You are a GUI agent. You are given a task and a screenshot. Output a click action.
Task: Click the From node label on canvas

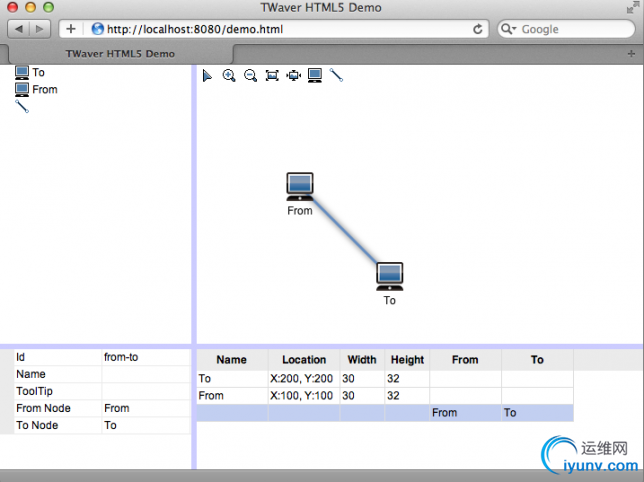tap(300, 211)
